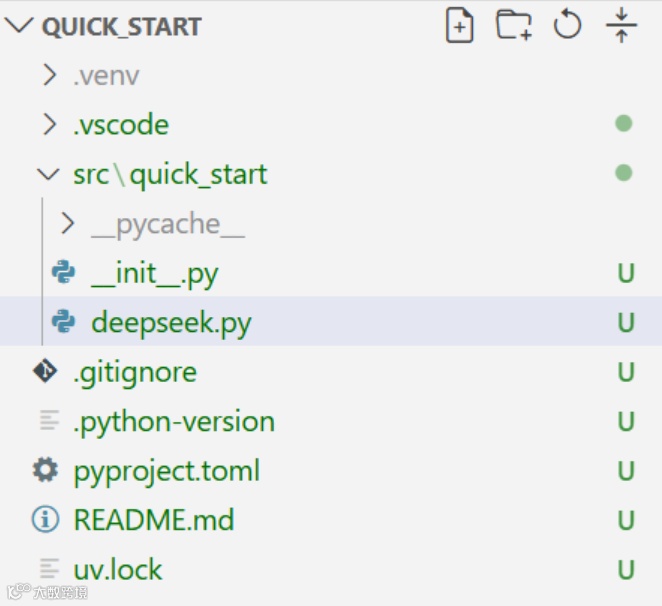Click the New File icon
The height and width of the screenshot is (606, 662).
click(x=459, y=26)
